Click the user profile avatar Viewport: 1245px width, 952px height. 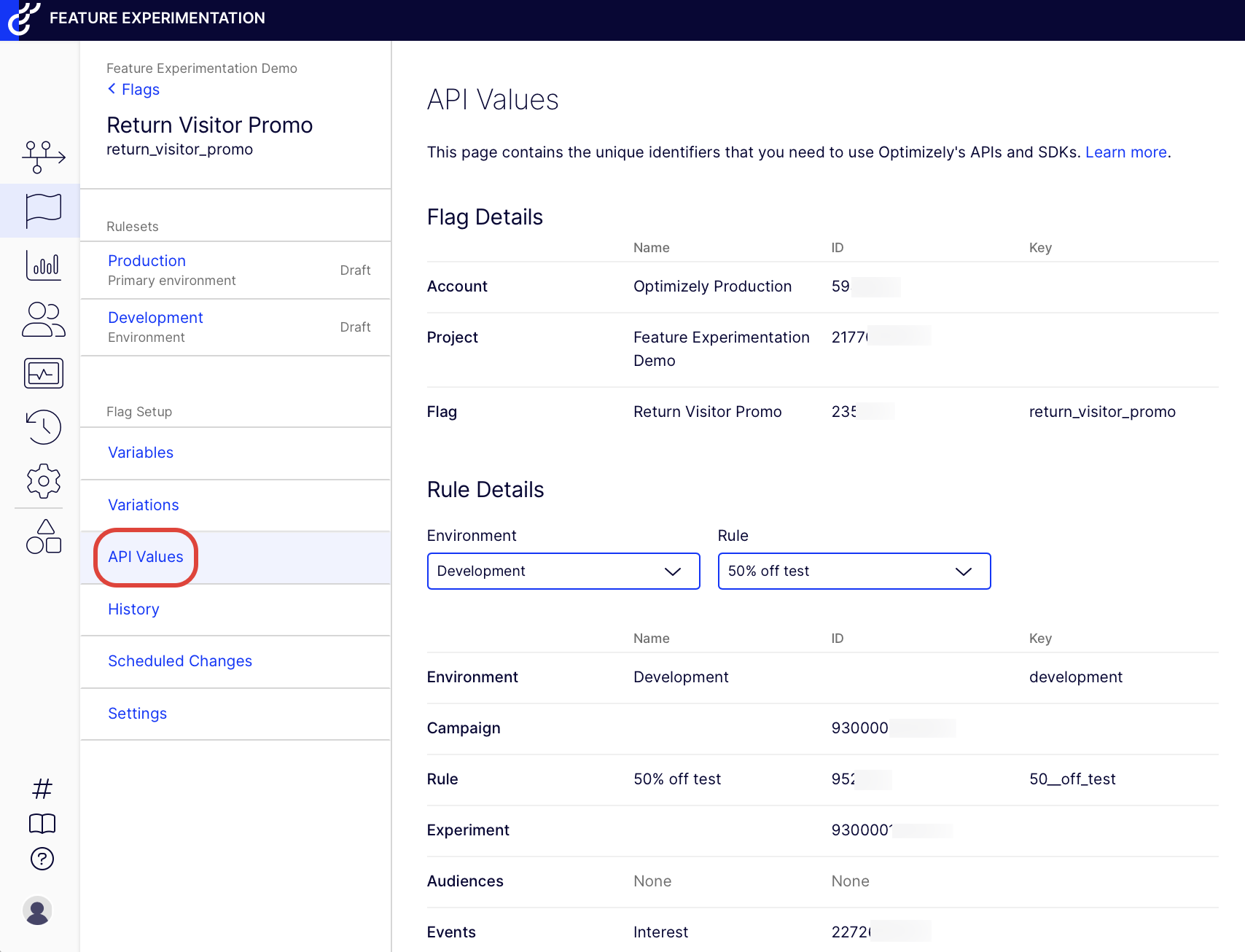coord(38,911)
